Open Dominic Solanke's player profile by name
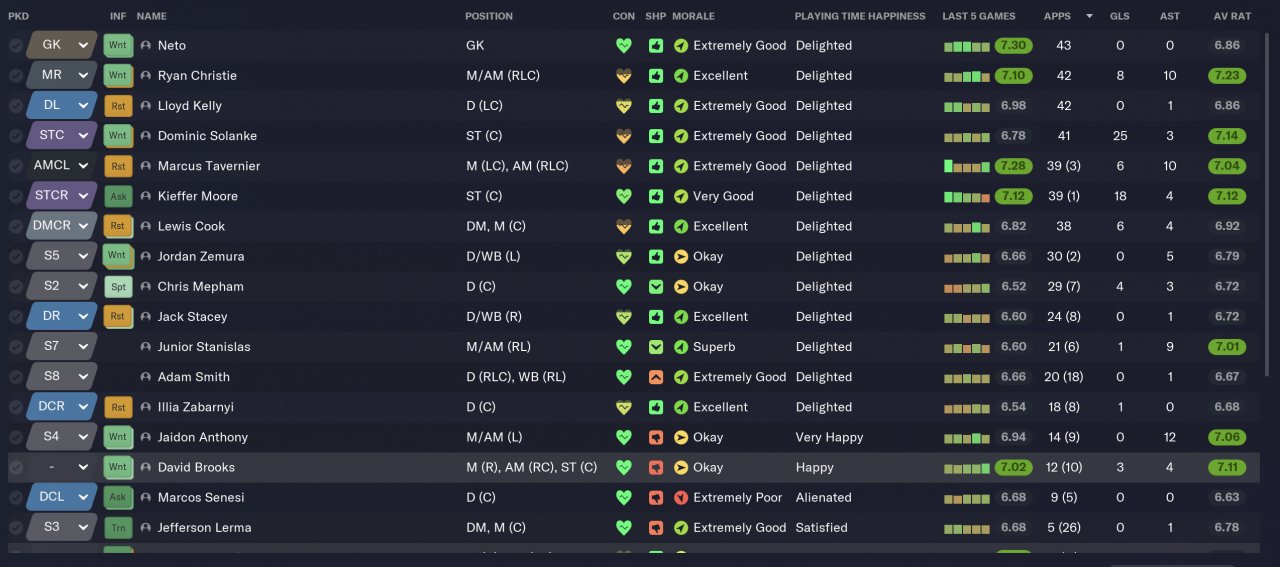This screenshot has width=1280, height=567. click(207, 136)
